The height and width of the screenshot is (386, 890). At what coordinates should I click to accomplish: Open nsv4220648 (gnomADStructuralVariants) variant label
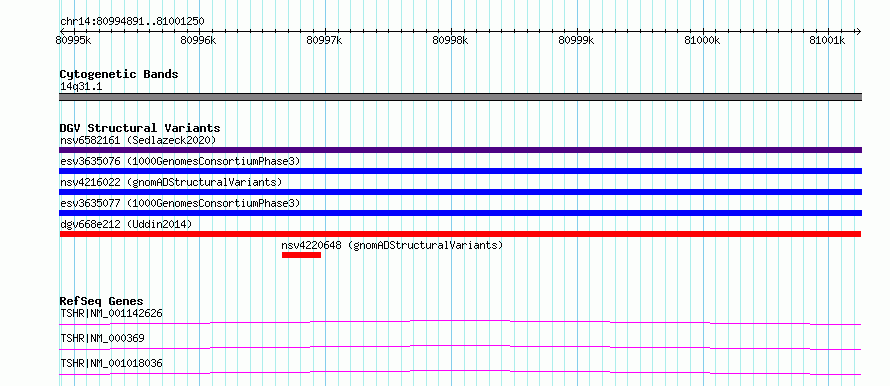392,246
